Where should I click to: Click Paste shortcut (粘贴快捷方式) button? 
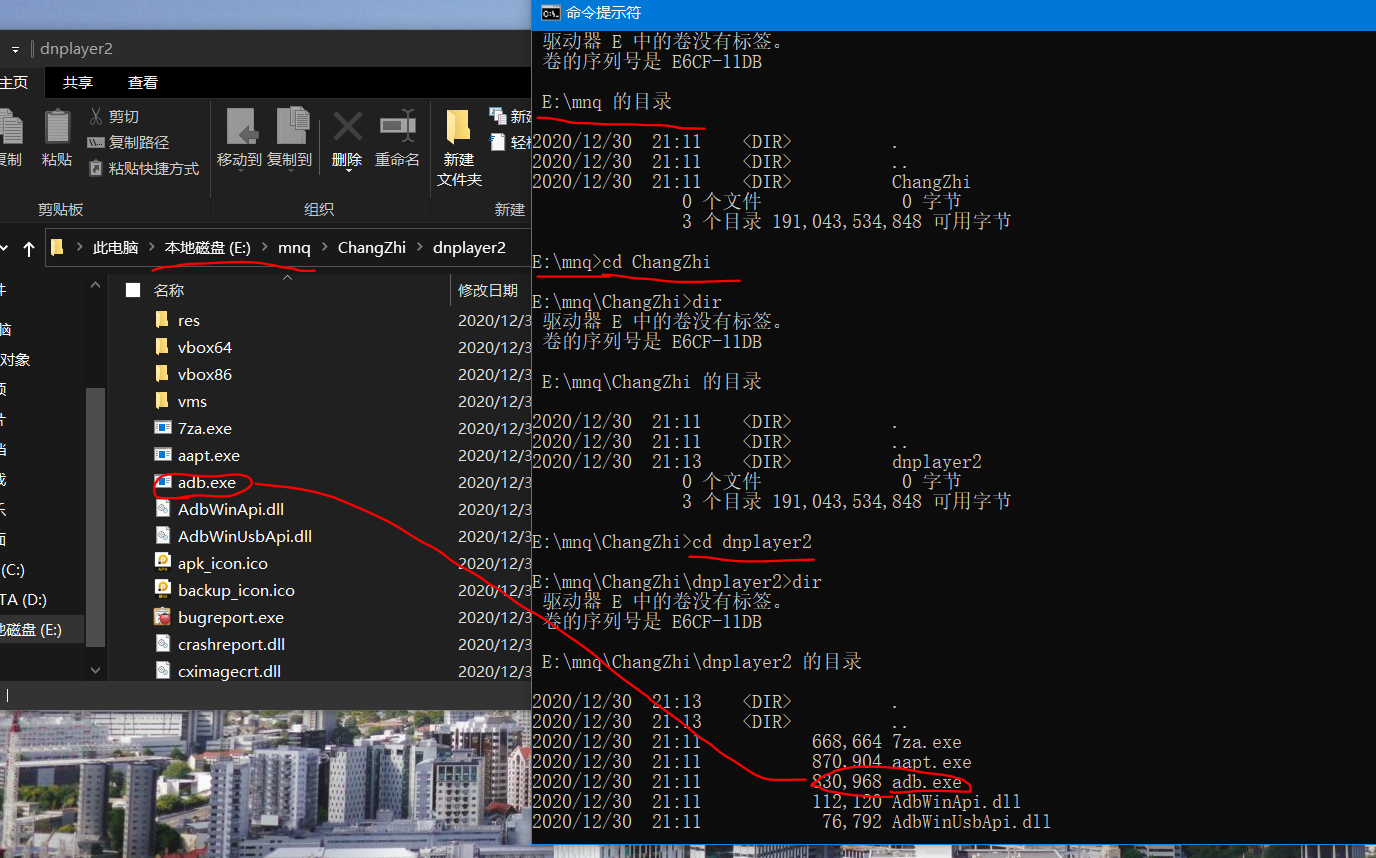(x=143, y=168)
